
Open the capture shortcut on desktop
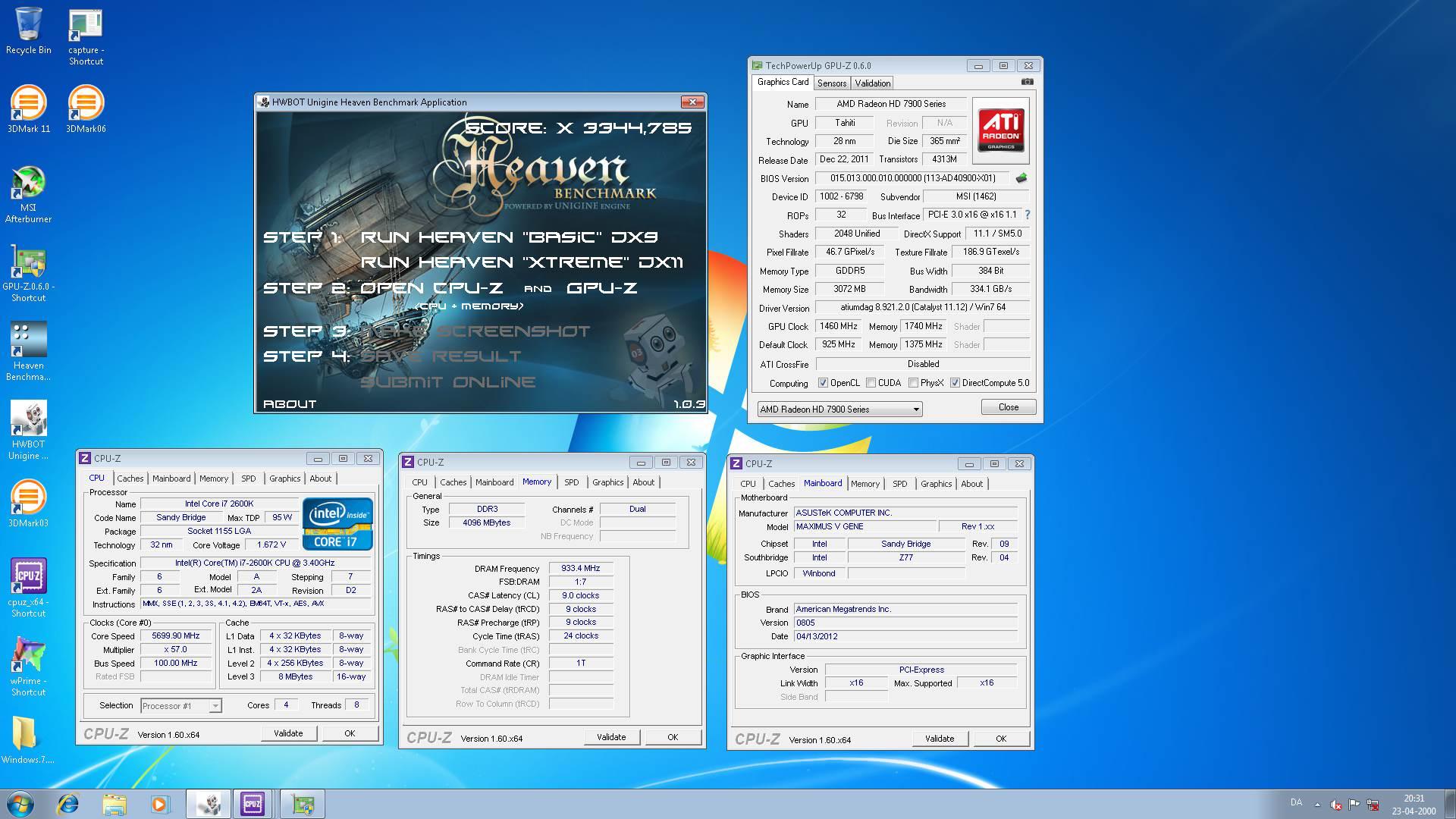click(x=86, y=37)
